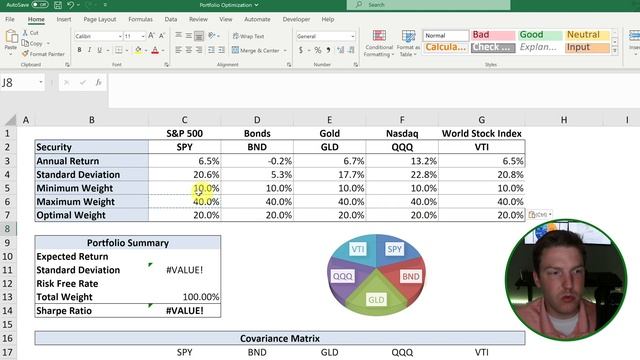Click Save icon in title bar
The width and height of the screenshot is (640, 360).
(x=58, y=5)
